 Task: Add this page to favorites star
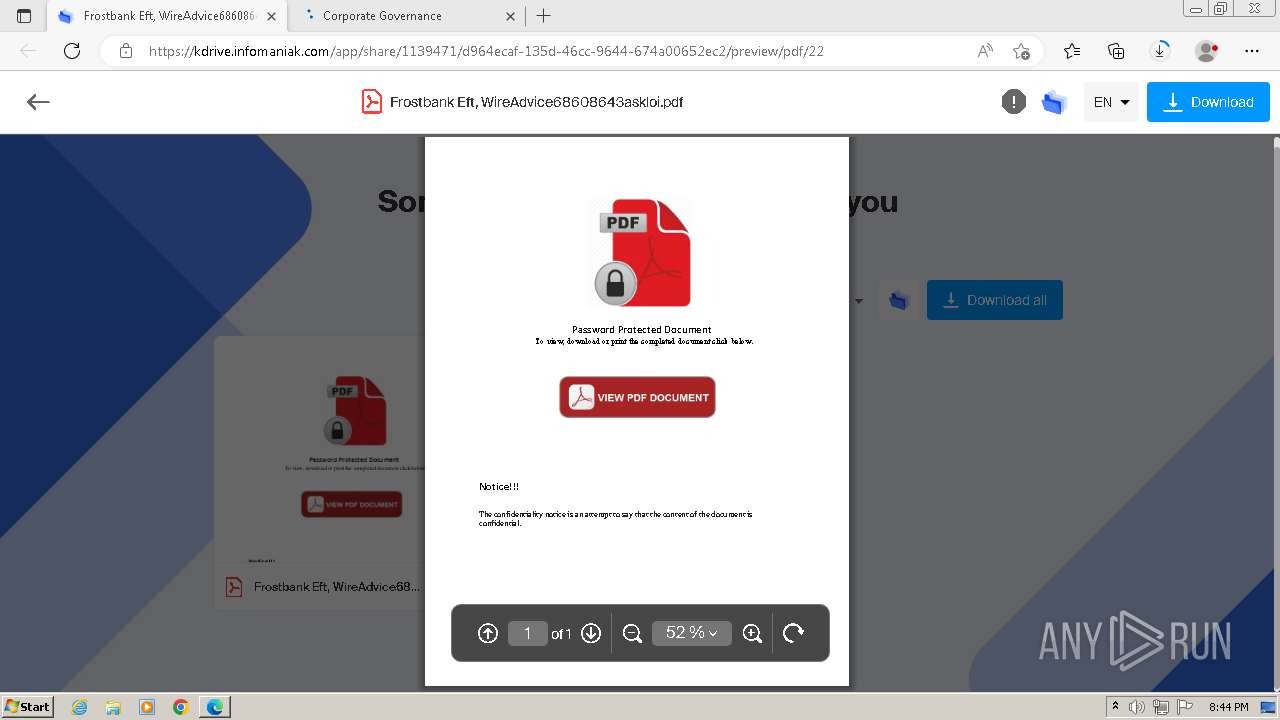(1021, 51)
